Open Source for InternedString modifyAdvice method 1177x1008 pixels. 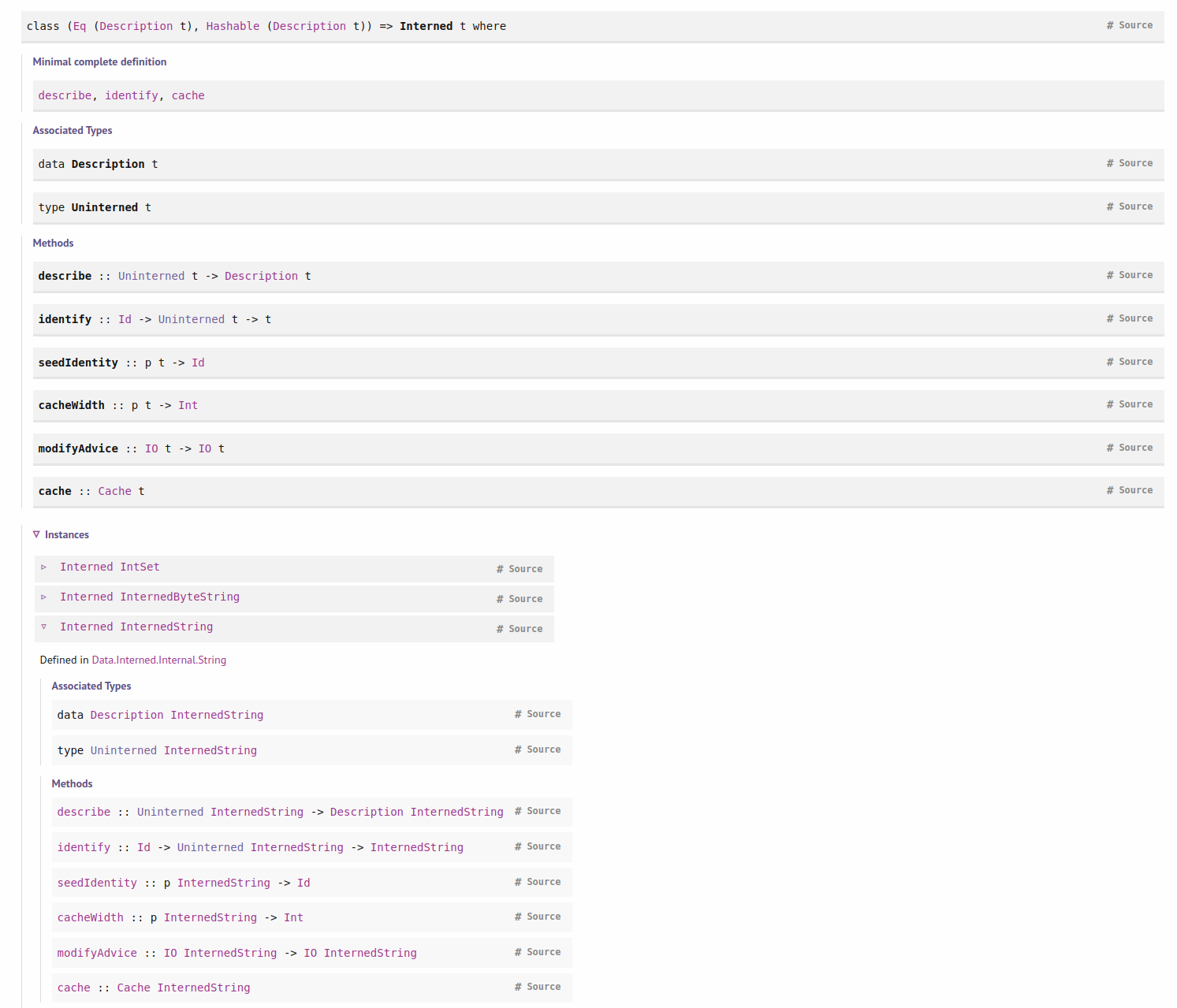point(543,952)
